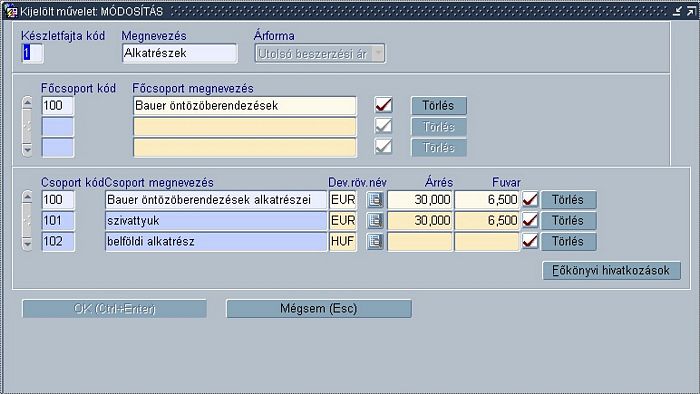700x394 pixels.
Task: Delete group 102 using Törlés button
Action: click(568, 241)
